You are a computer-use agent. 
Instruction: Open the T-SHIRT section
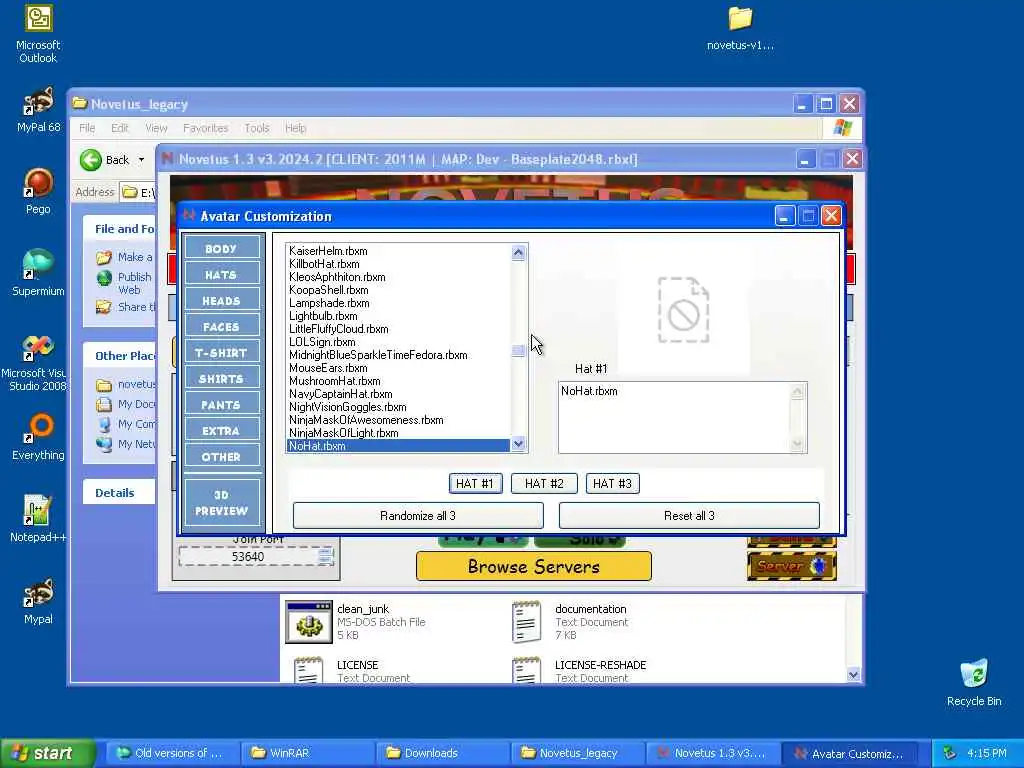click(x=221, y=353)
